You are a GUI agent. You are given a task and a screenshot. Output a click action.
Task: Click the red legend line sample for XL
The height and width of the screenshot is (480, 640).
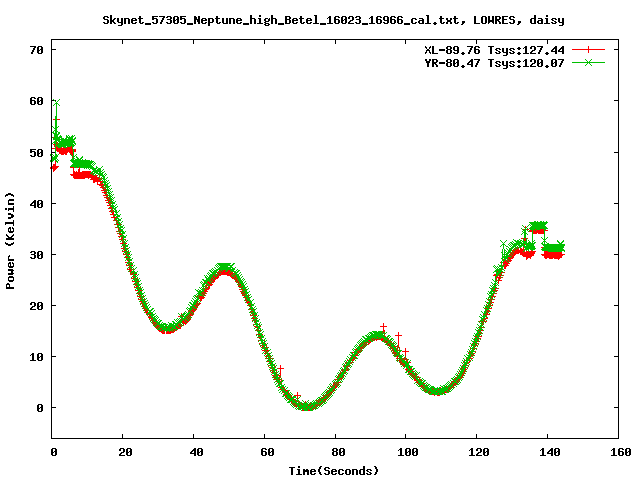tap(588, 50)
